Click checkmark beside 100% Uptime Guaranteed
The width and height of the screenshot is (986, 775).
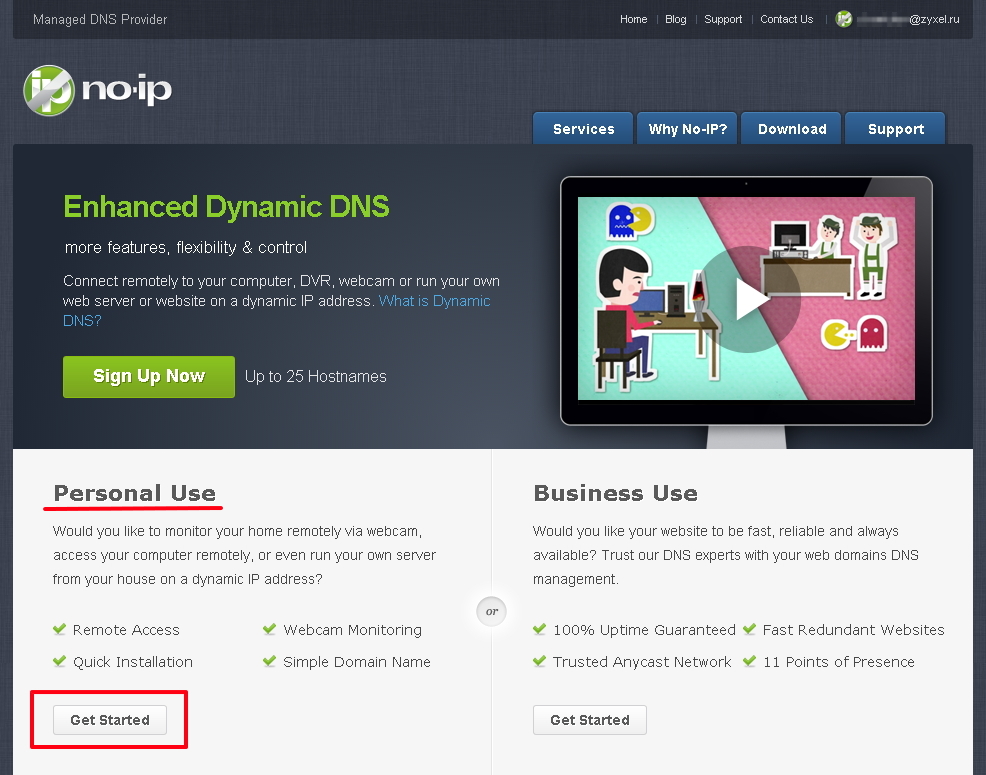tap(540, 630)
